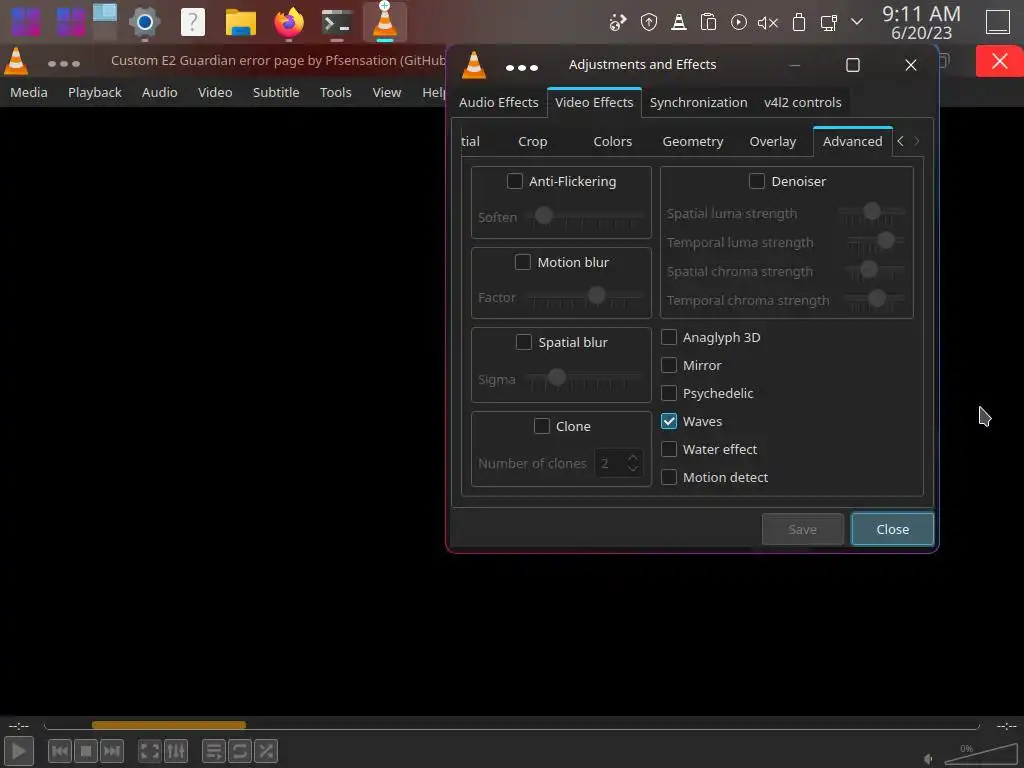This screenshot has width=1024, height=768.
Task: Toggle the playlist view icon
Action: tap(214, 751)
